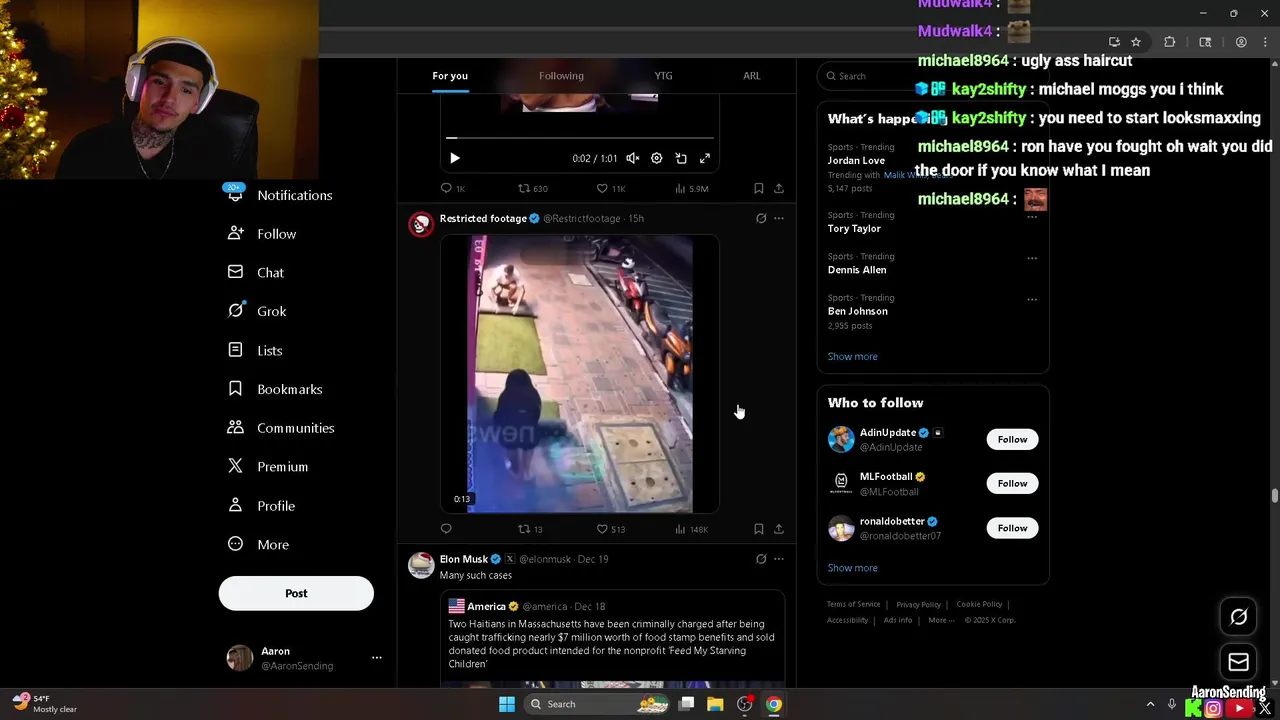Open the Premium page

click(x=268, y=467)
